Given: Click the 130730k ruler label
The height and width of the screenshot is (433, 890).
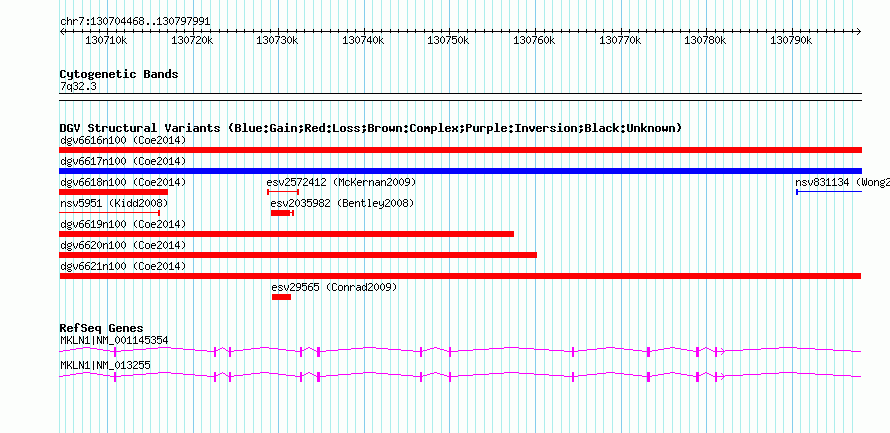Looking at the screenshot, I should pos(278,41).
